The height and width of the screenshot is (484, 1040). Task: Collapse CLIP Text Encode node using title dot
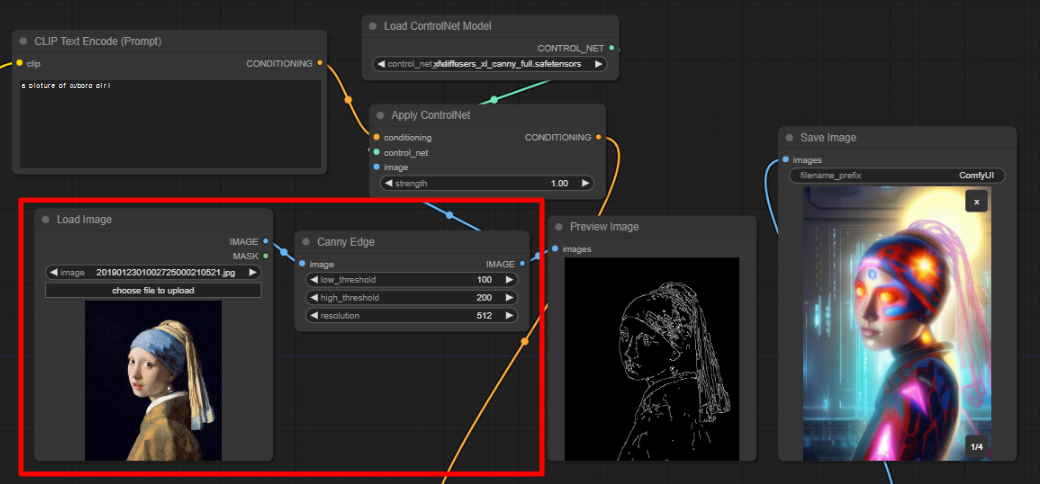click(x=23, y=41)
